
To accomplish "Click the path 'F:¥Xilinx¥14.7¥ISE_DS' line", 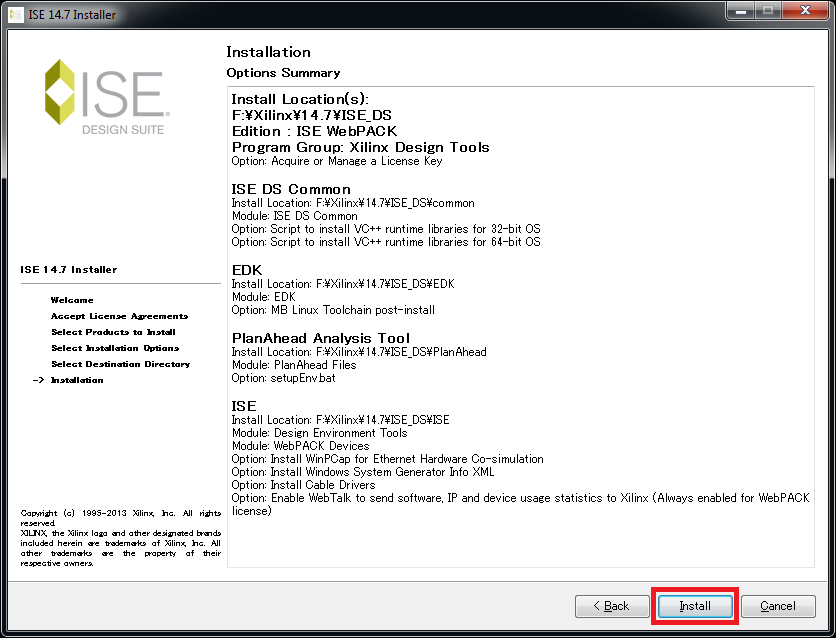I will point(312,115).
